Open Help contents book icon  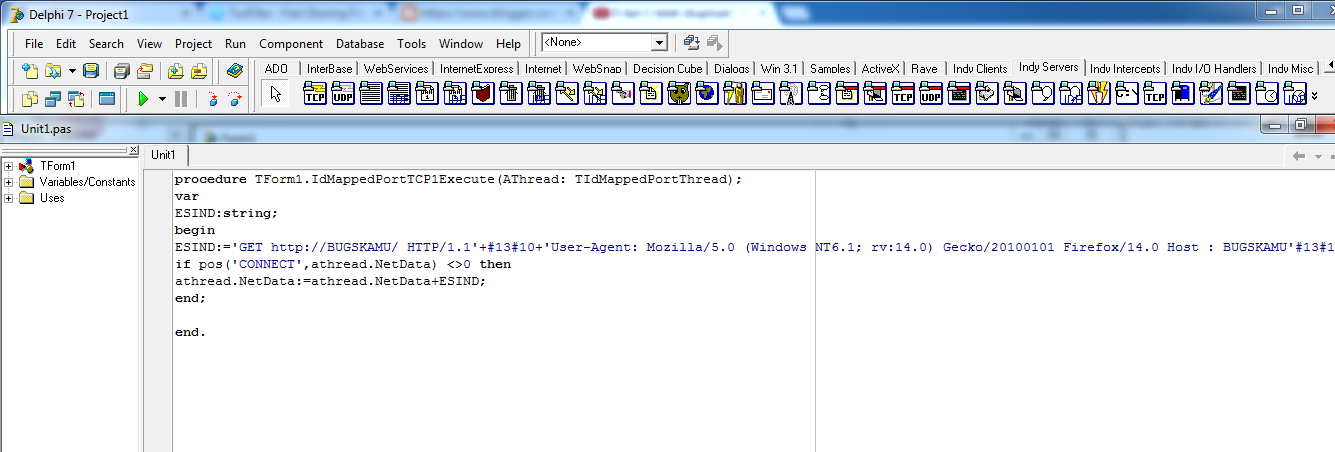point(235,71)
